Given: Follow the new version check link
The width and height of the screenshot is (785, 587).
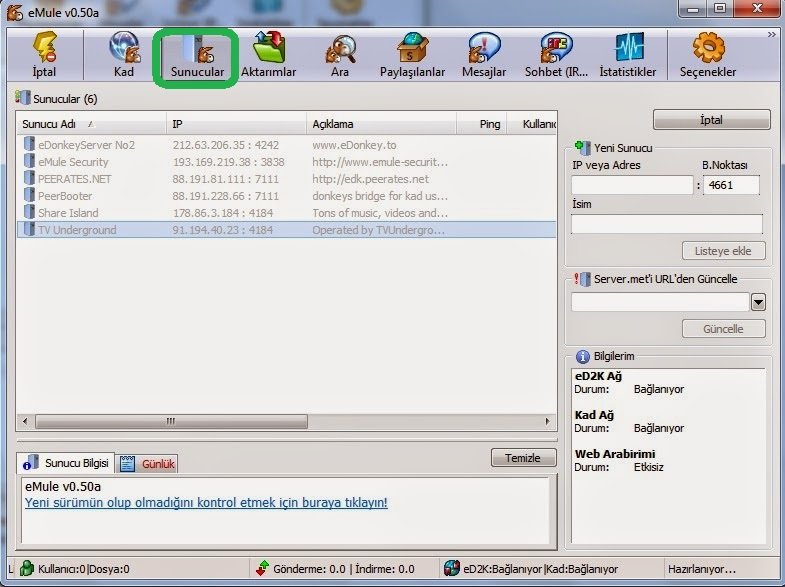Looking at the screenshot, I should (x=206, y=502).
